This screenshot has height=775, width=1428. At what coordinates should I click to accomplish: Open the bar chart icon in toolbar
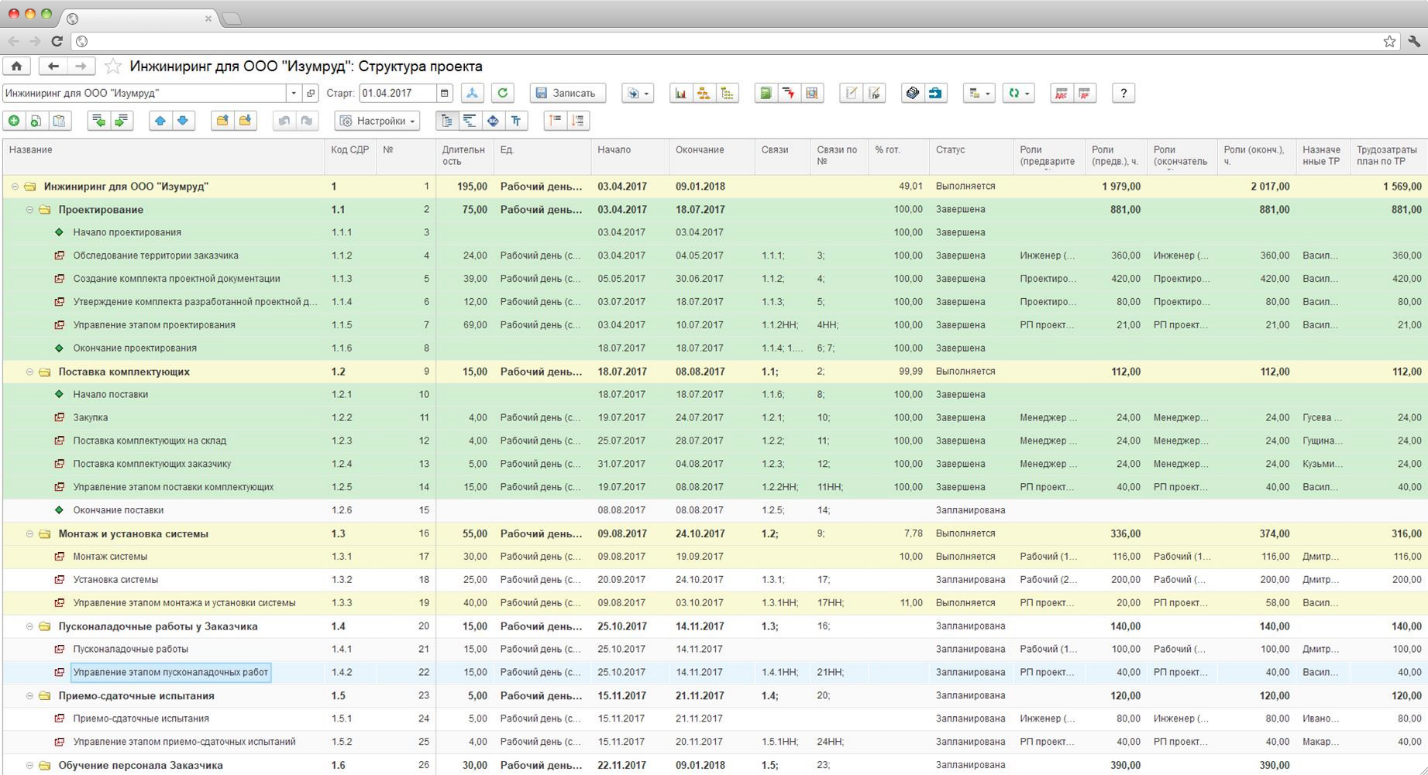coord(682,93)
